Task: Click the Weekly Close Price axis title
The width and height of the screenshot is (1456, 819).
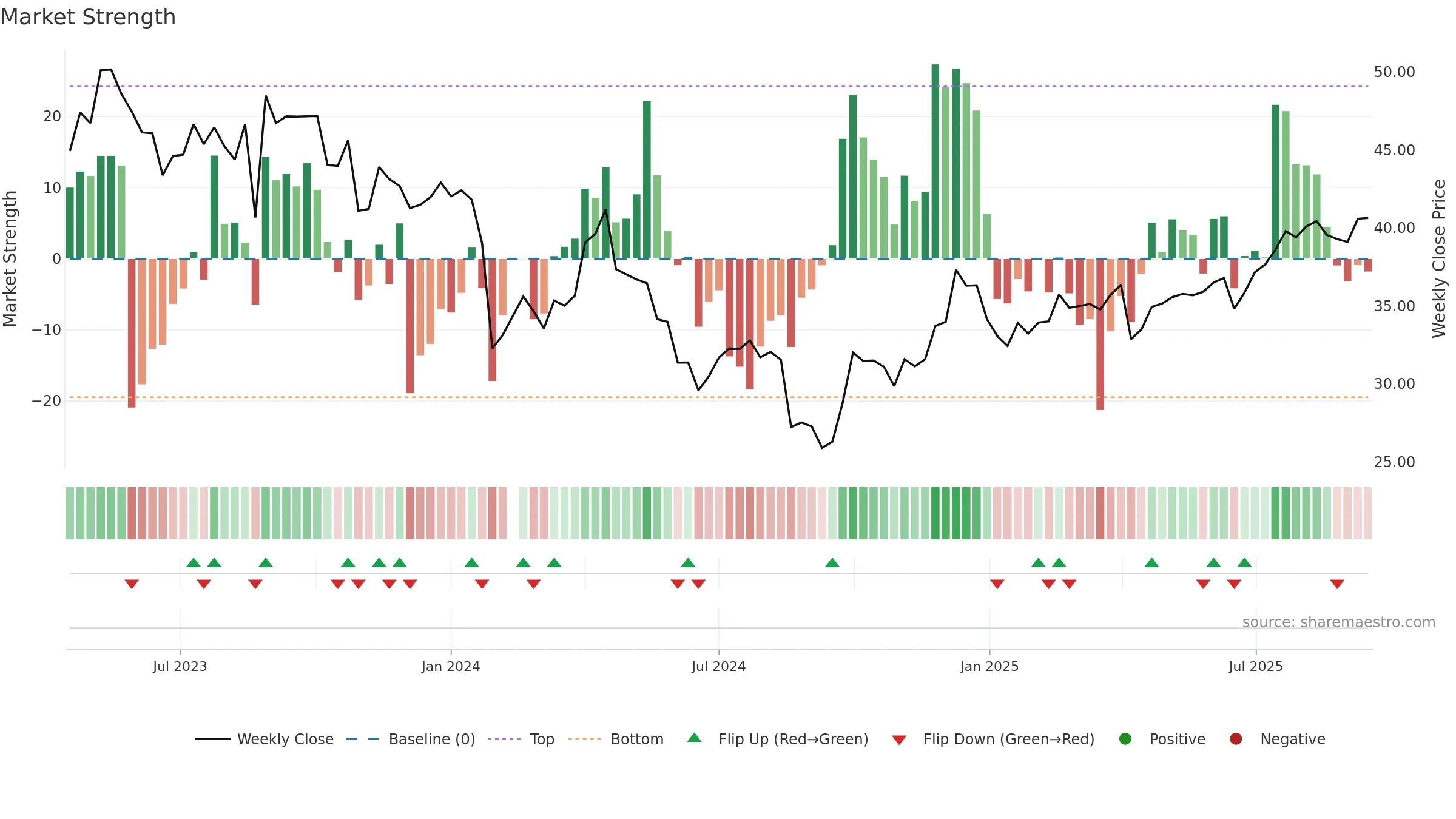Action: tap(1439, 258)
